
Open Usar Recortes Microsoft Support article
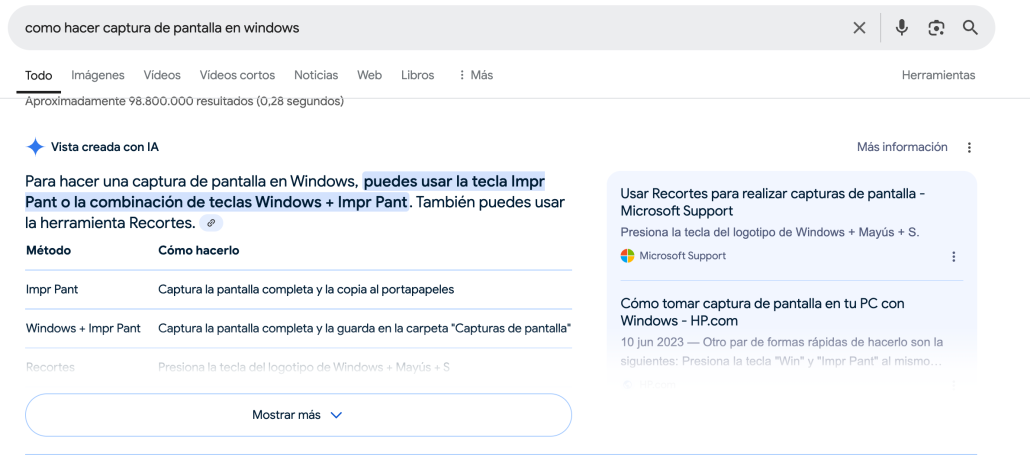(772, 202)
